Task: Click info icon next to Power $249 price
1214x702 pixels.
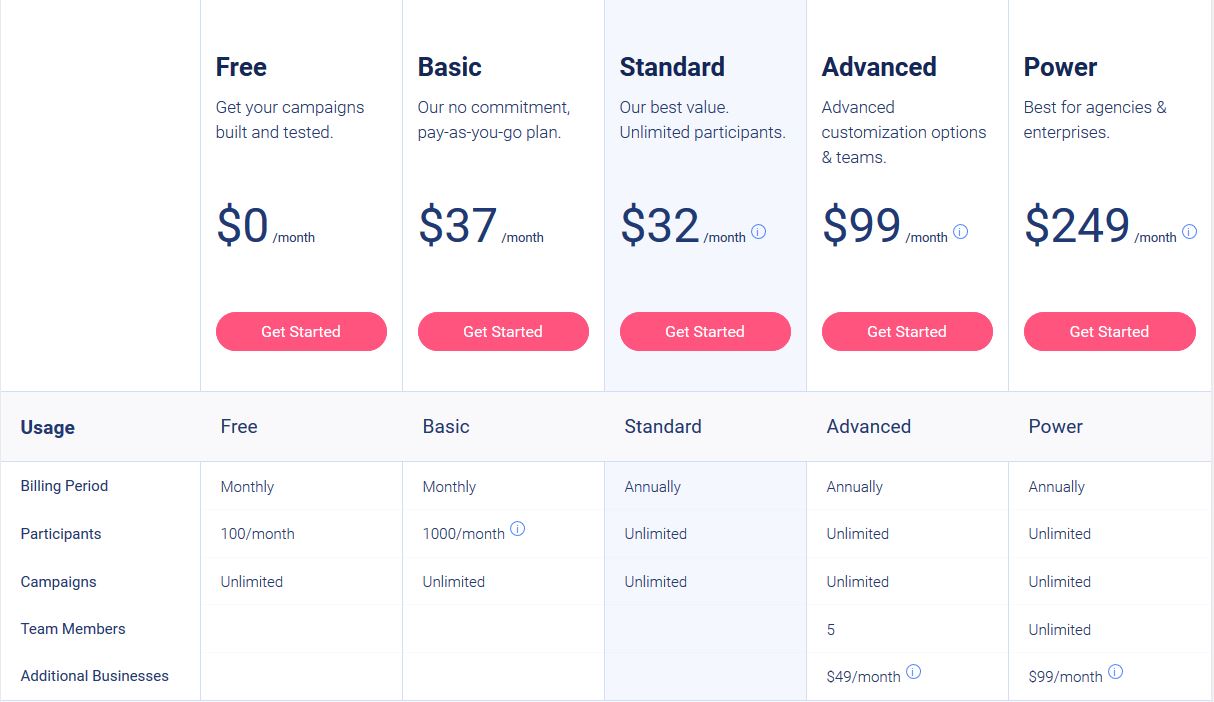Action: click(1189, 232)
